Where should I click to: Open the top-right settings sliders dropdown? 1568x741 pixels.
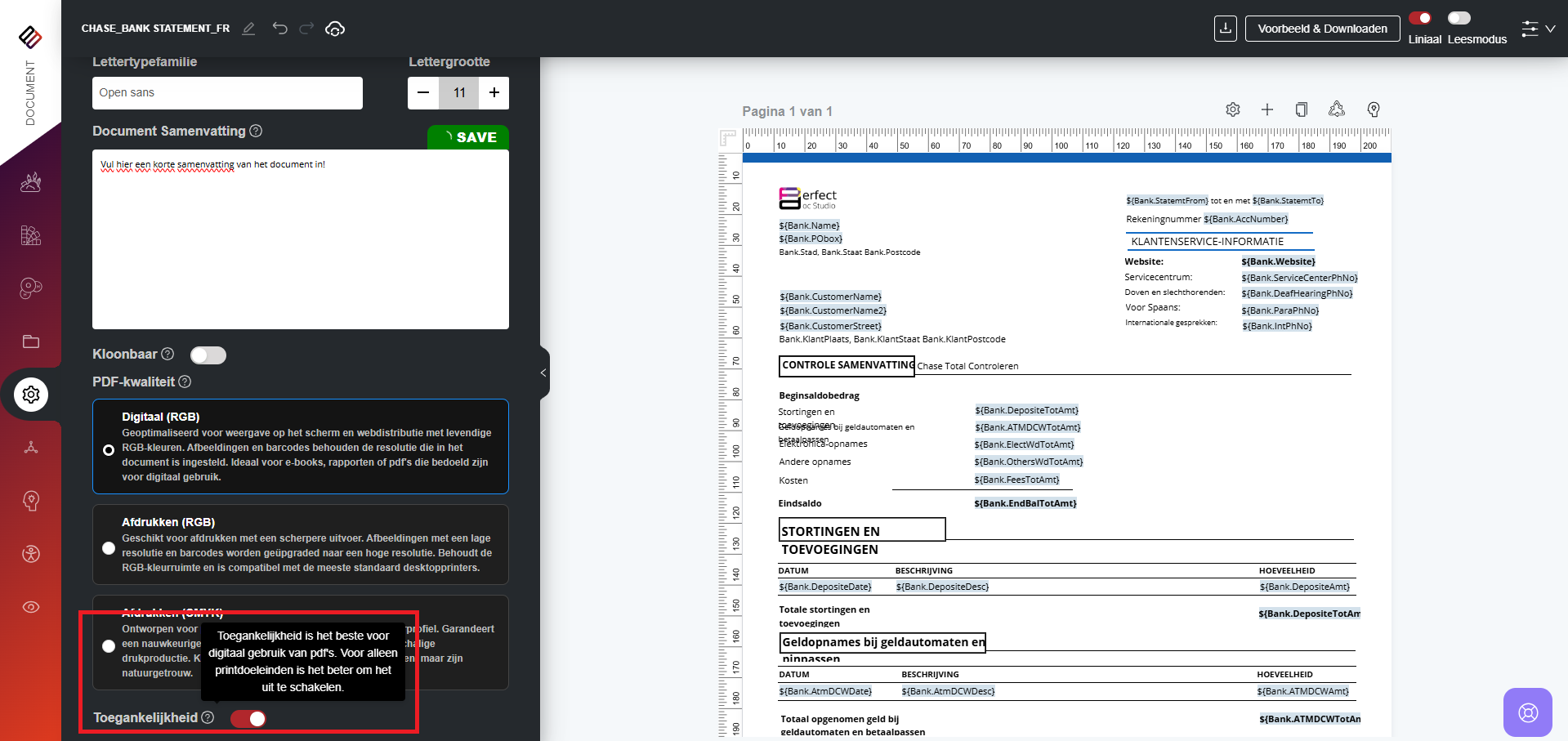point(1538,29)
